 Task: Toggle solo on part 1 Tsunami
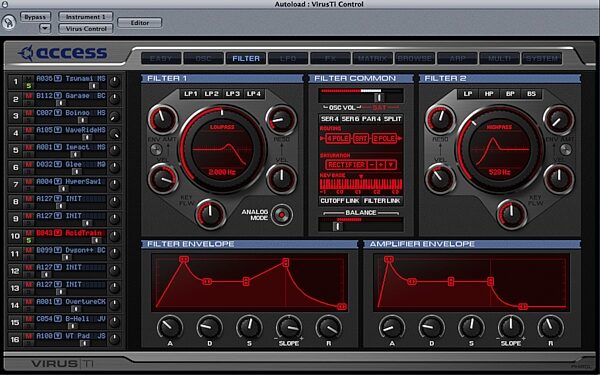pos(28,86)
